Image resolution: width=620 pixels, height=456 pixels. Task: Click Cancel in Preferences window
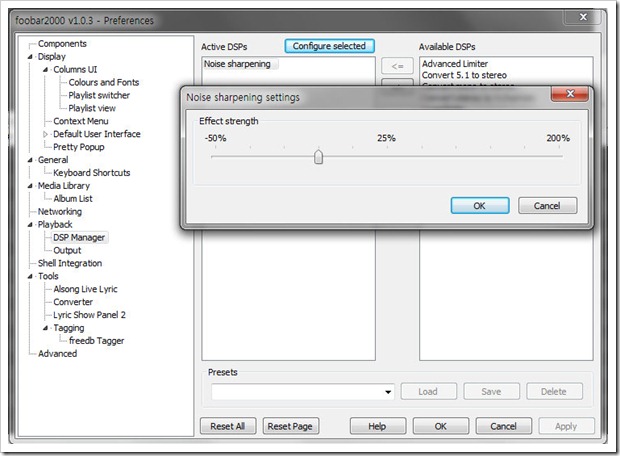click(x=503, y=426)
